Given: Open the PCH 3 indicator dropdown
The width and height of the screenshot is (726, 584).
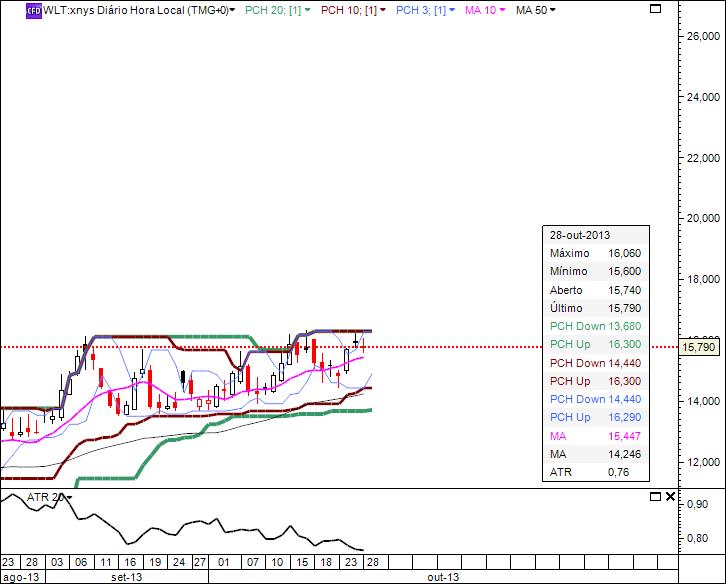Looking at the screenshot, I should pyautogui.click(x=452, y=10).
